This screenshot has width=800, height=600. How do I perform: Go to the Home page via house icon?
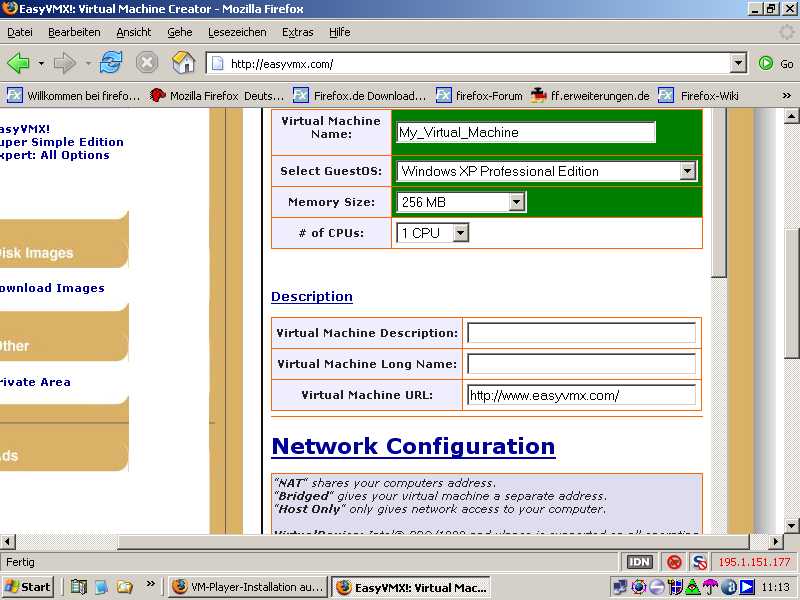pyautogui.click(x=183, y=63)
